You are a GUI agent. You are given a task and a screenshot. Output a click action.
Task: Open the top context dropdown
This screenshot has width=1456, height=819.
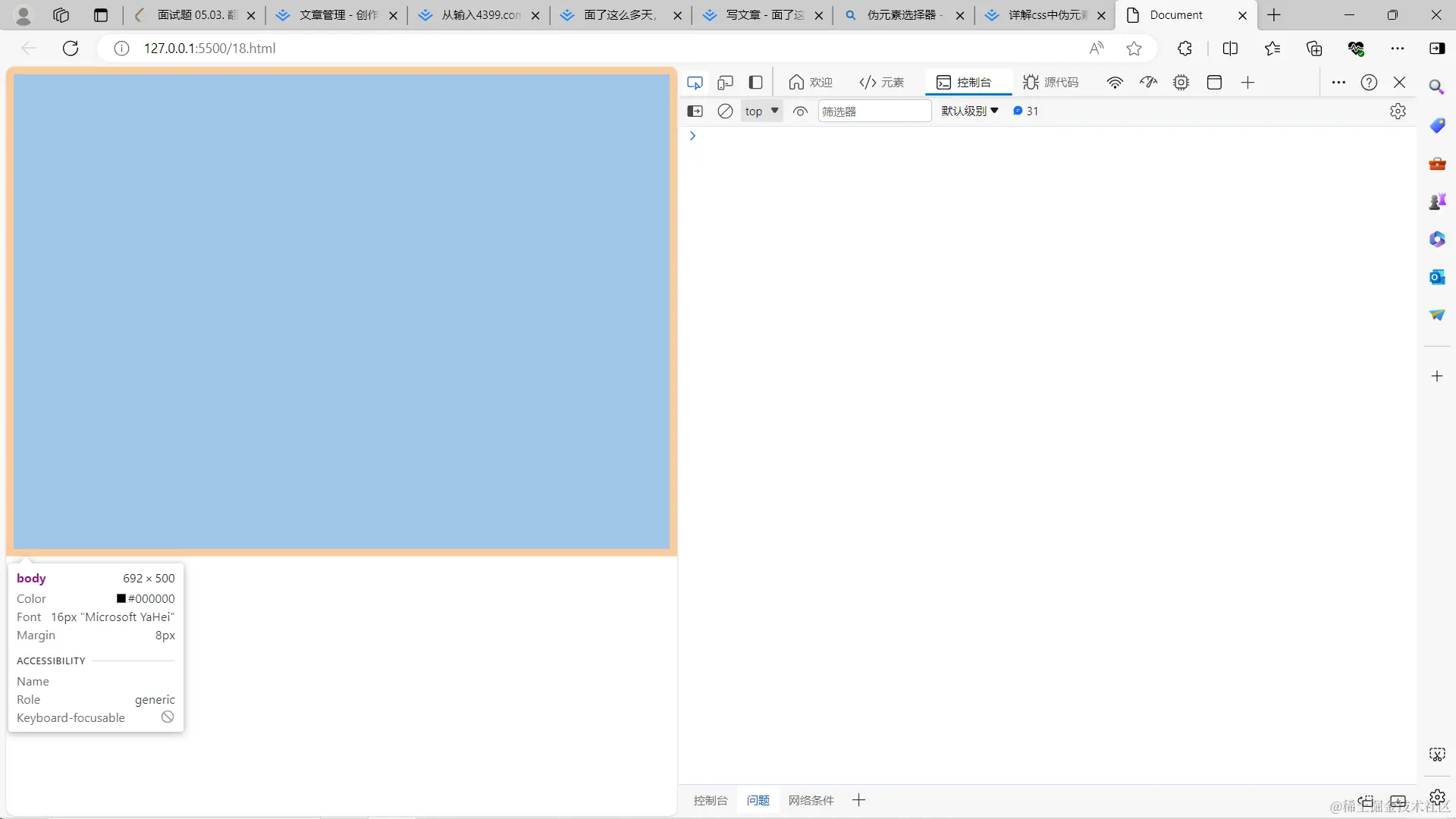coord(761,111)
